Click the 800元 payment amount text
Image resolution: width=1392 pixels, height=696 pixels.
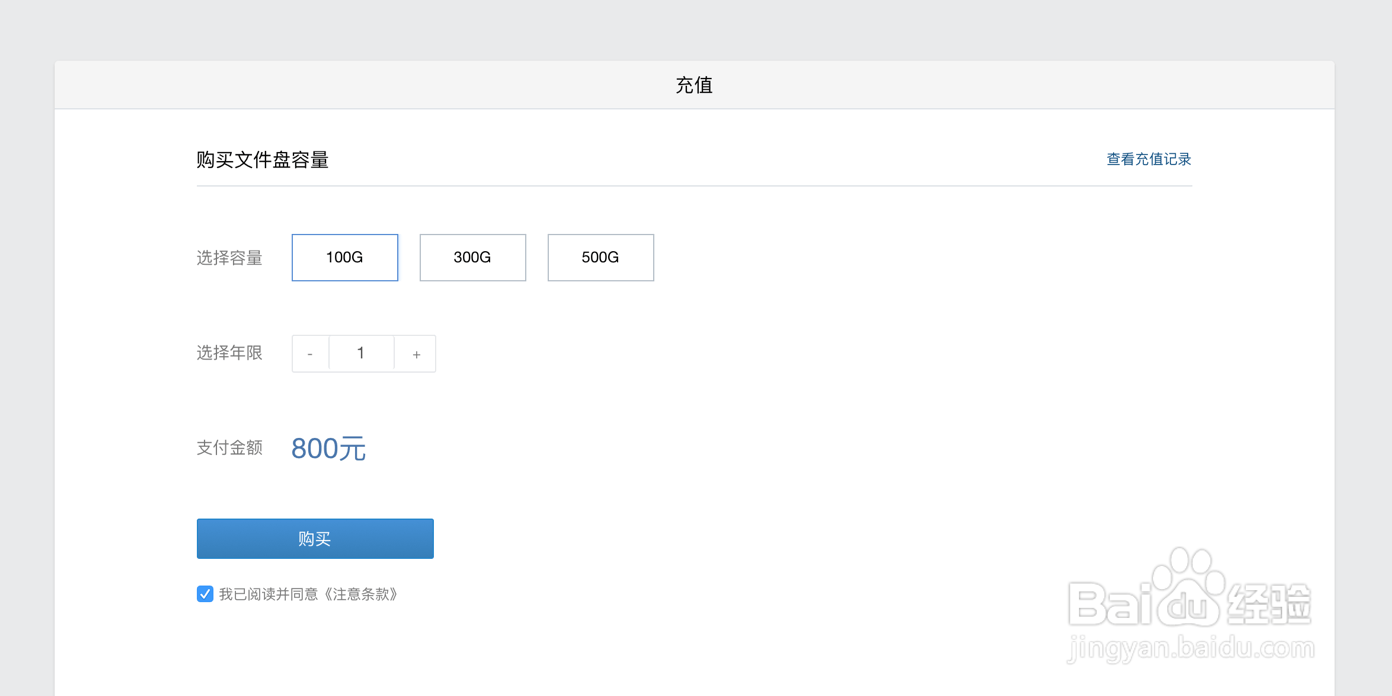(x=328, y=448)
